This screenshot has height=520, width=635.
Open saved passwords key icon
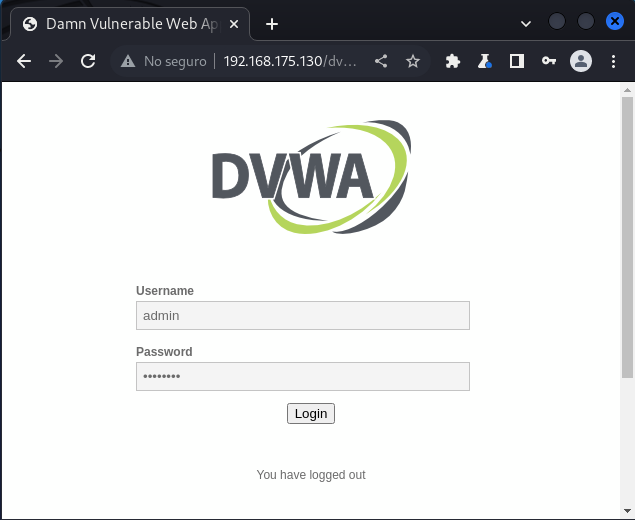tap(549, 61)
